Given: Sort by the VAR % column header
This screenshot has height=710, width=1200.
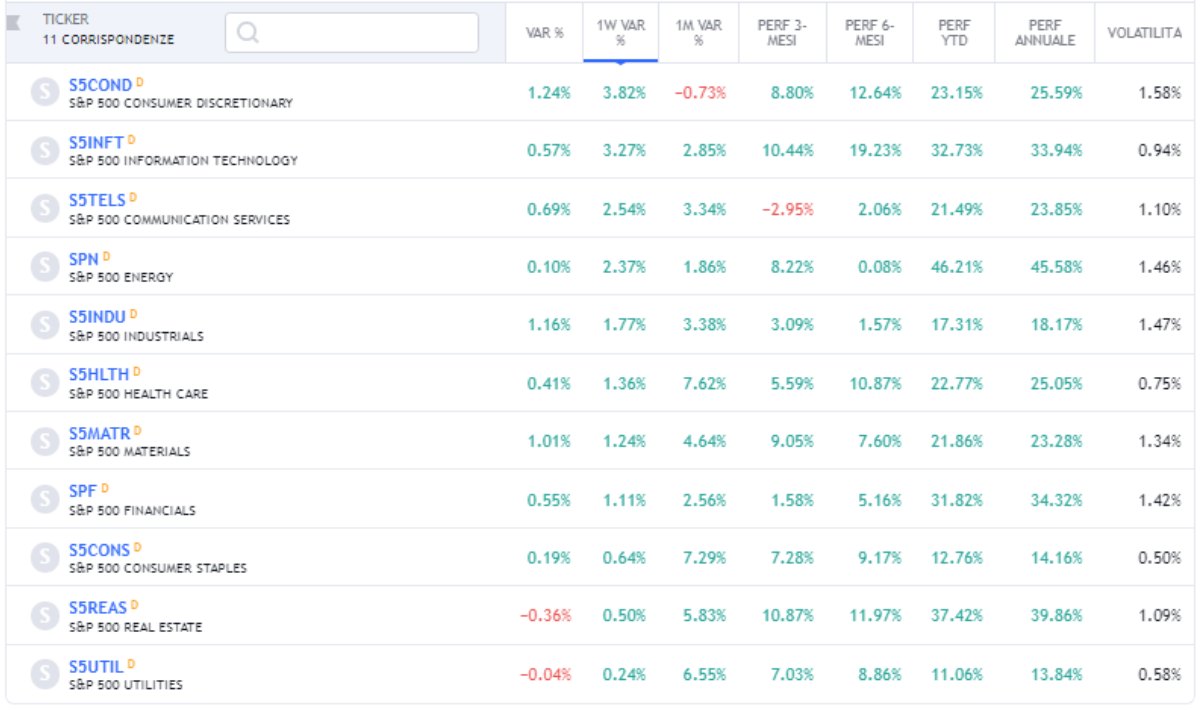Looking at the screenshot, I should coord(545,33).
